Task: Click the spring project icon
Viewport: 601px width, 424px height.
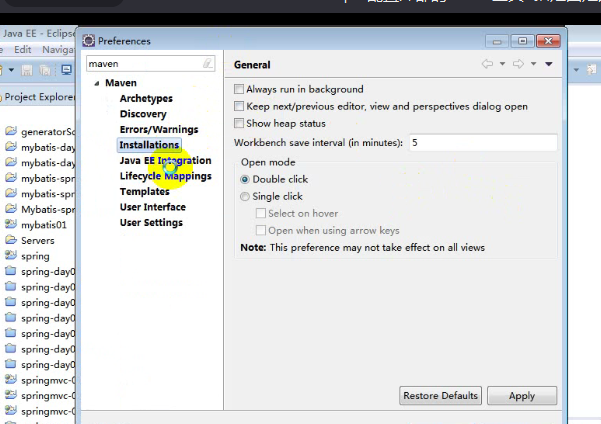Action: pos(11,256)
